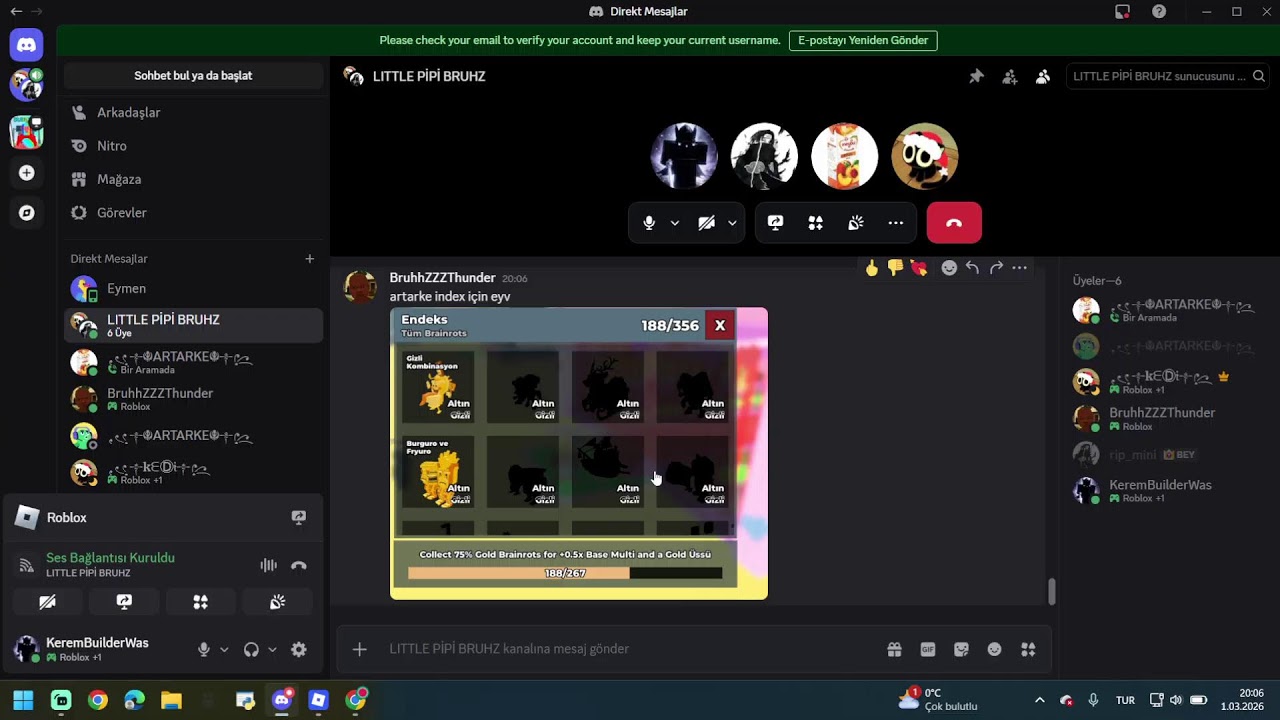Open the emoji picker in message bar
The image size is (1280, 720).
[x=995, y=650]
